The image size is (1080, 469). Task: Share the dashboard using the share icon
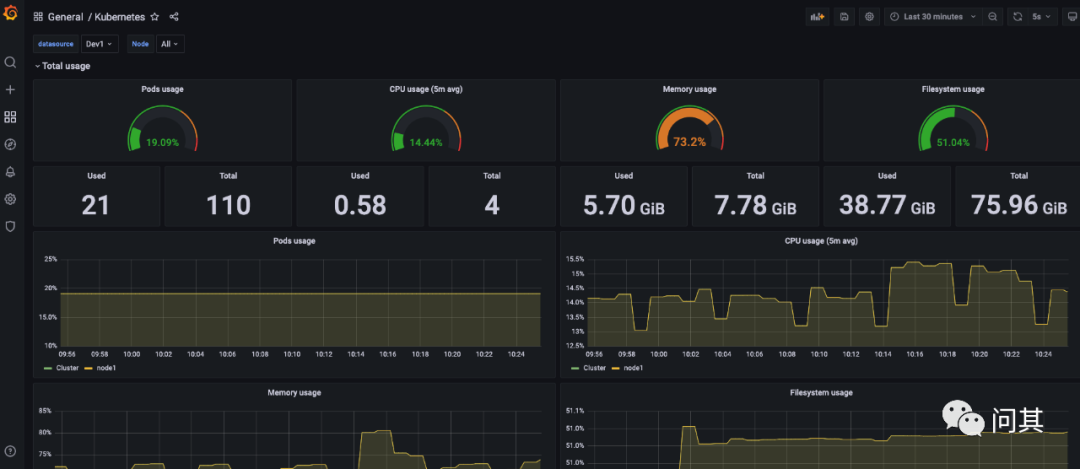tap(174, 17)
